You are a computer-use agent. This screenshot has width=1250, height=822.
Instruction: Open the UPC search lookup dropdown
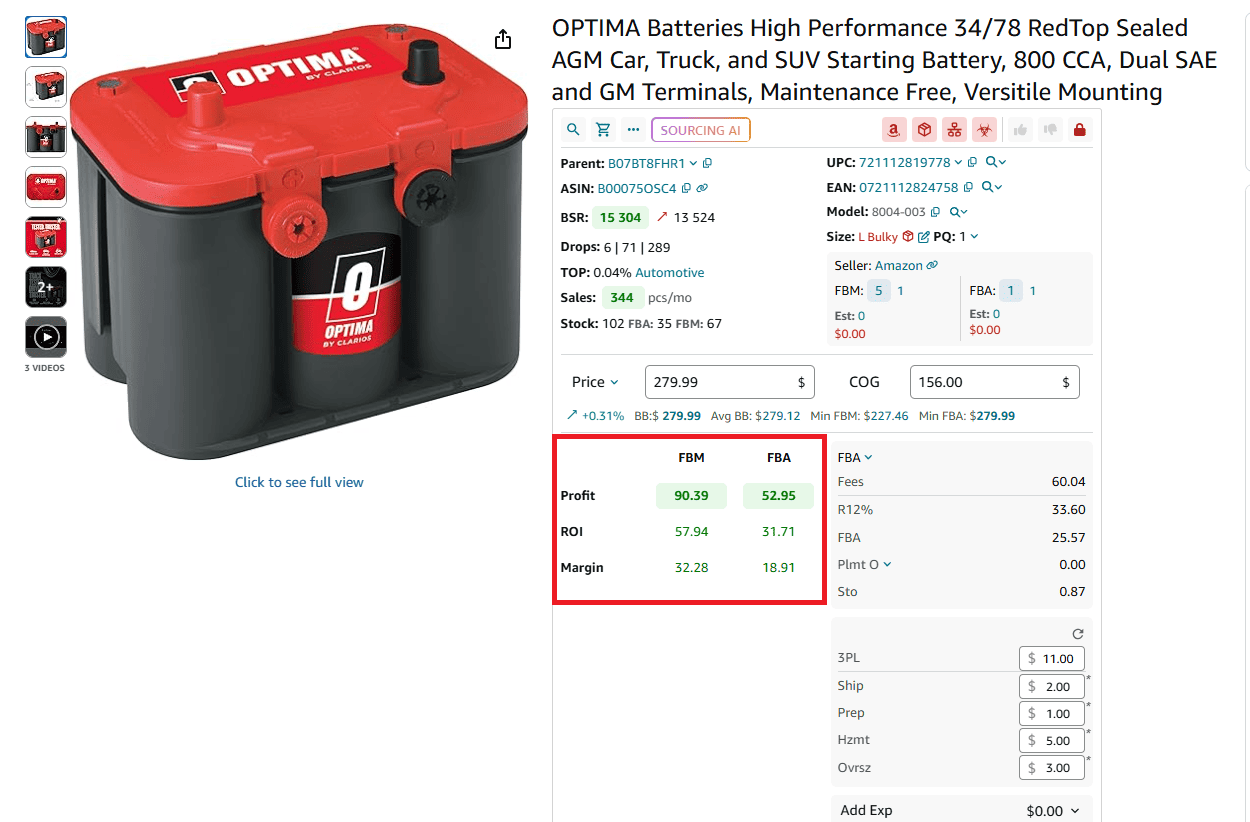click(x=996, y=162)
